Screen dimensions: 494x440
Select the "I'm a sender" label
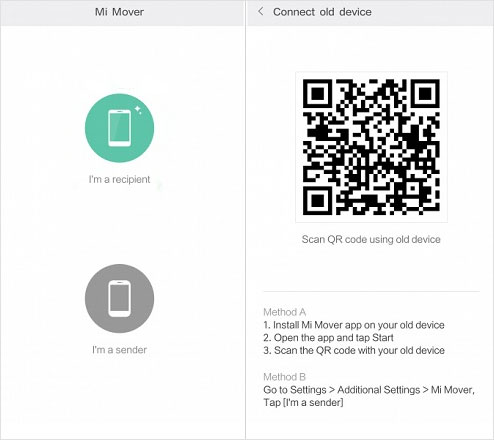pyautogui.click(x=119, y=350)
